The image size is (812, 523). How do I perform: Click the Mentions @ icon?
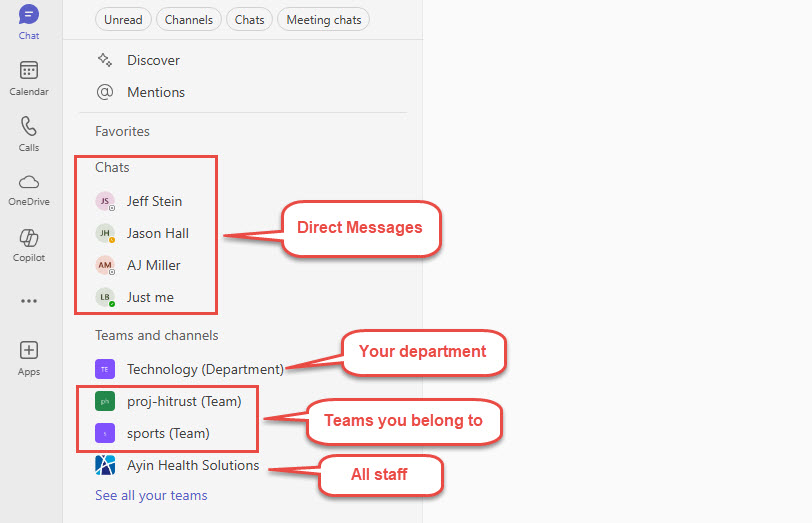(x=105, y=92)
